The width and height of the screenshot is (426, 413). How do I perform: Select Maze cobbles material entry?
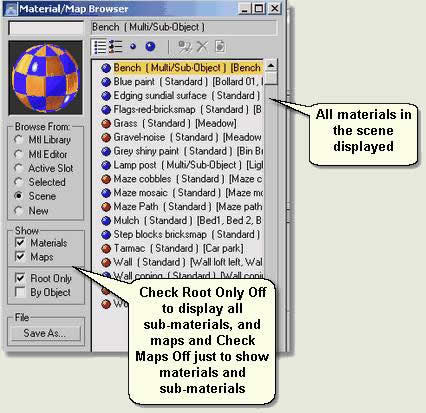[182, 179]
